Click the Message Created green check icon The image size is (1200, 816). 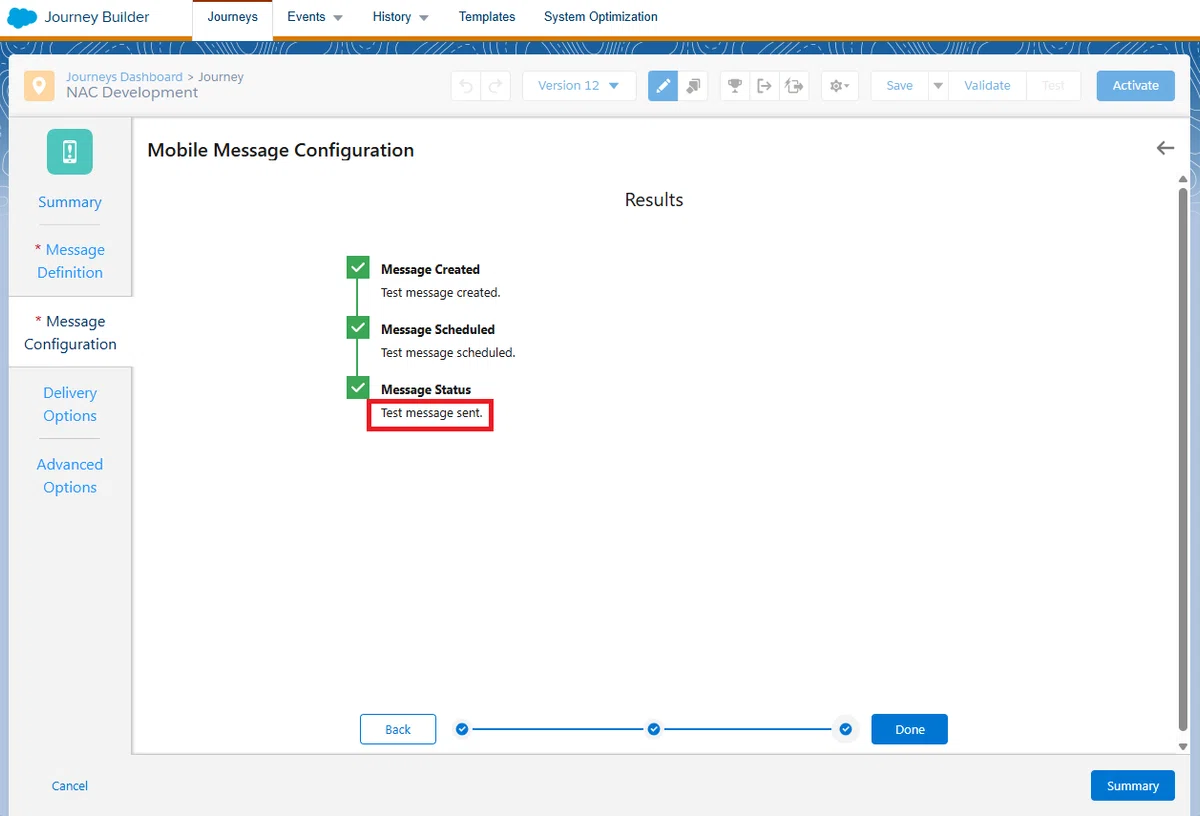[x=358, y=267]
